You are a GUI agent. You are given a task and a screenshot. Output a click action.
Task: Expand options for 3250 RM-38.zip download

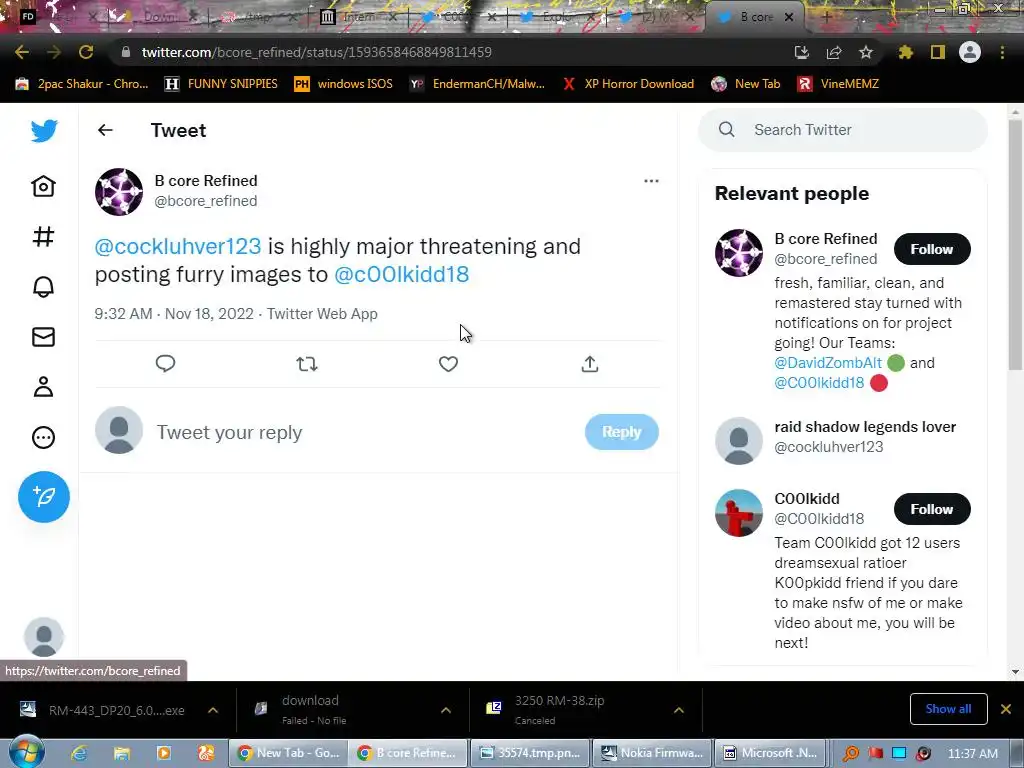[x=679, y=710]
